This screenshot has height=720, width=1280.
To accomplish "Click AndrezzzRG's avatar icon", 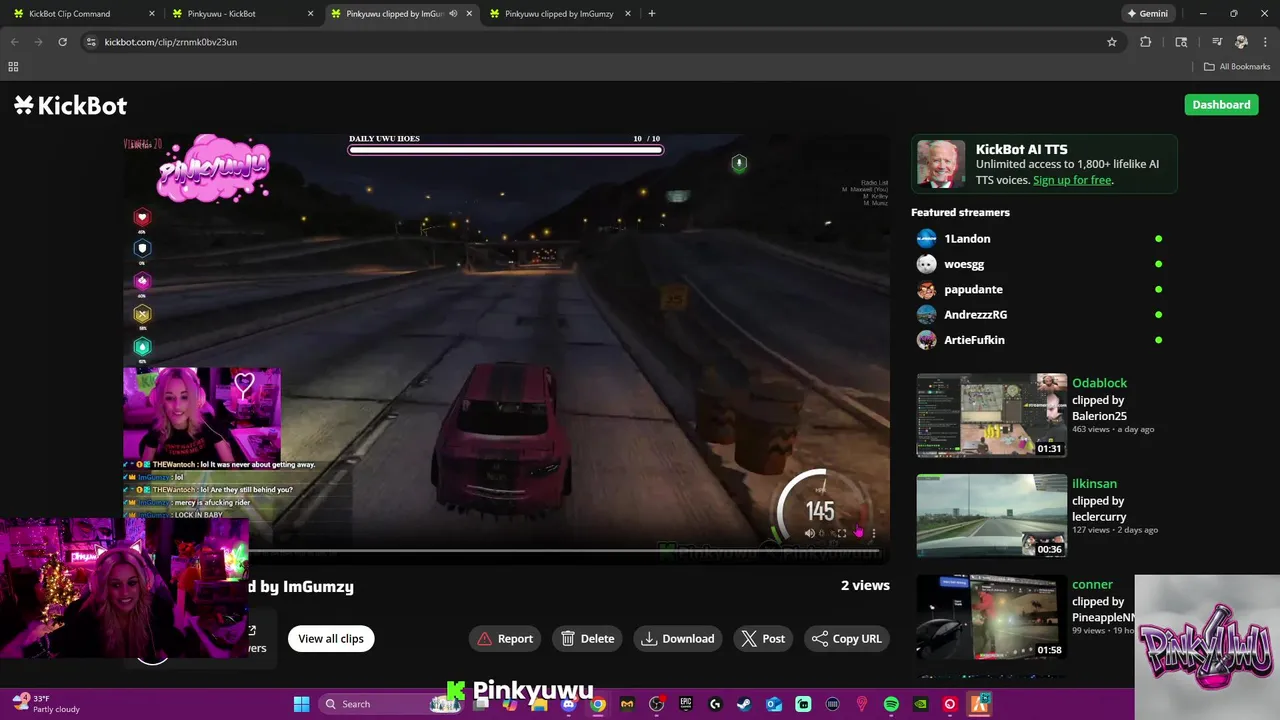I will click(927, 314).
